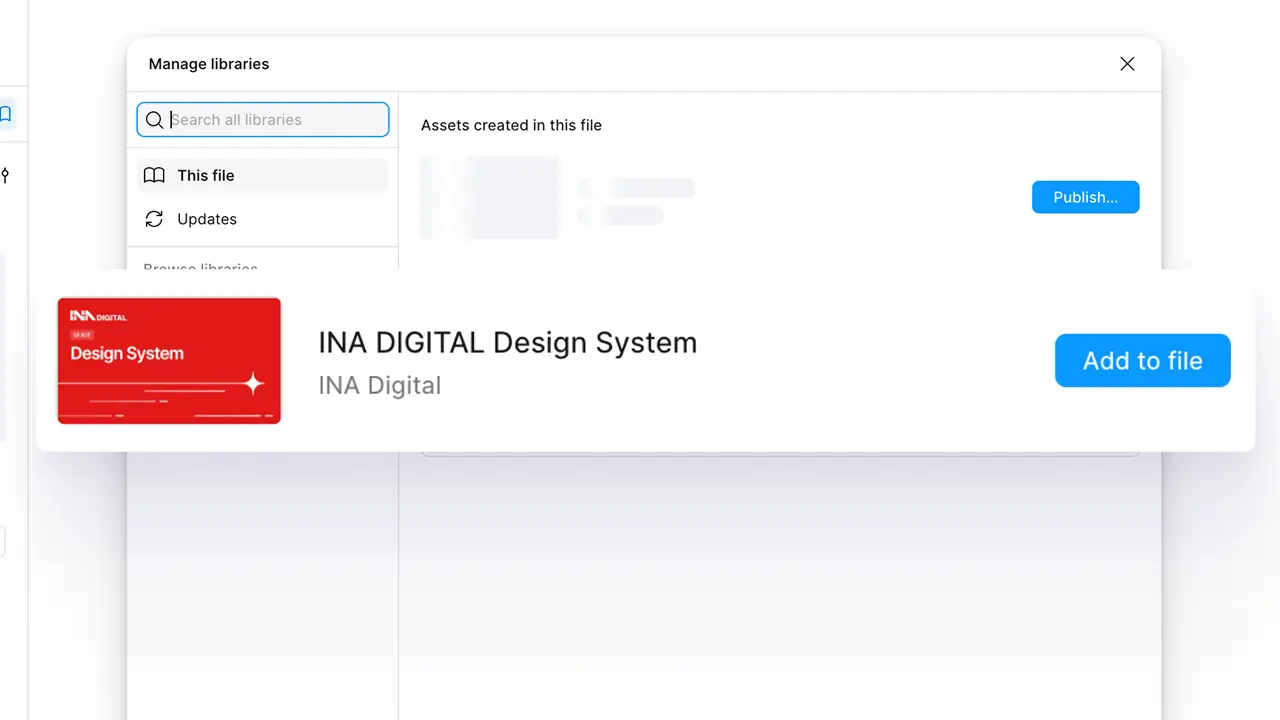Viewport: 1280px width, 720px height.
Task: Click the open book icon beside This file
Action: click(x=154, y=175)
